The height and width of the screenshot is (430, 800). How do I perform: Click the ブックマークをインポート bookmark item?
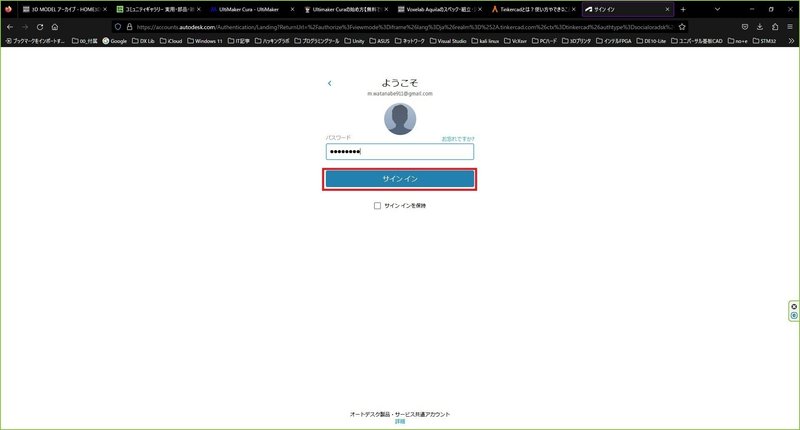[x=35, y=41]
